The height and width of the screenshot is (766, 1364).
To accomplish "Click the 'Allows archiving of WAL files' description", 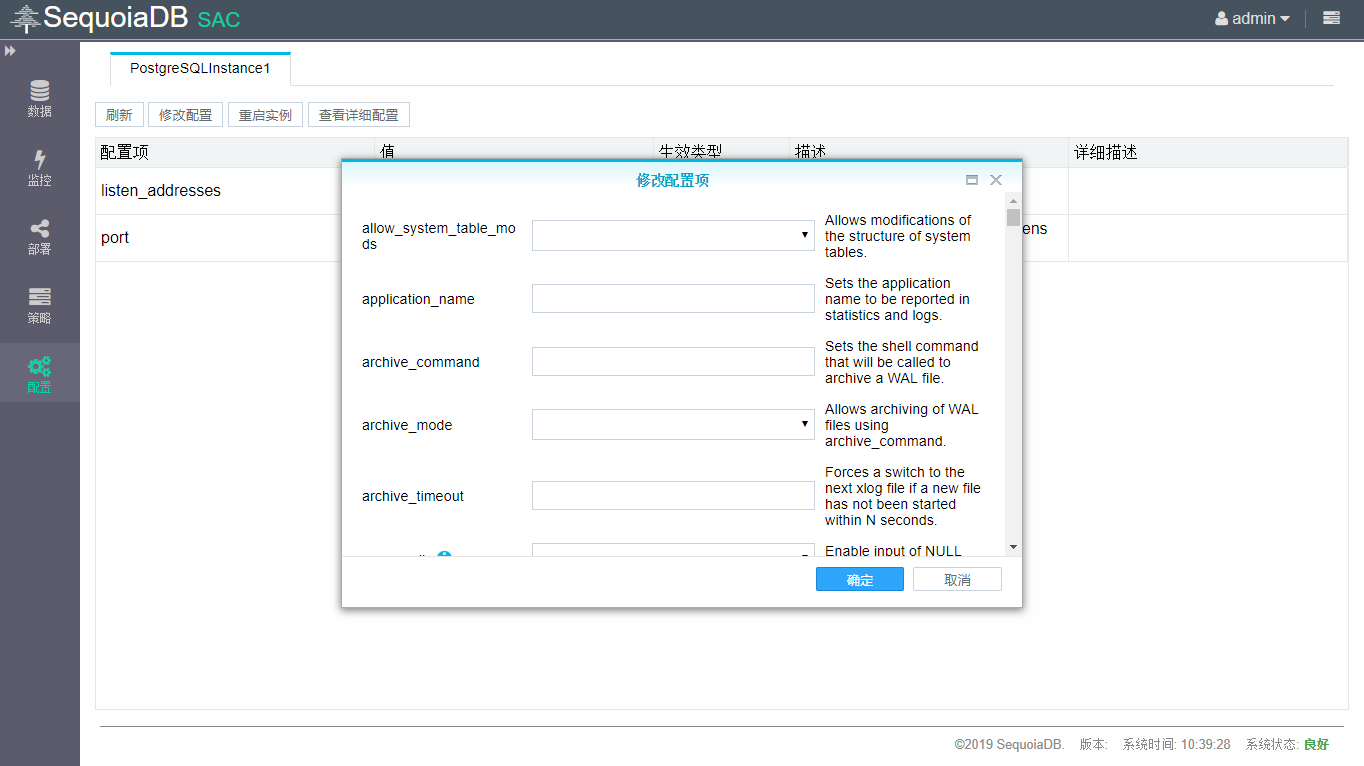I will (902, 425).
